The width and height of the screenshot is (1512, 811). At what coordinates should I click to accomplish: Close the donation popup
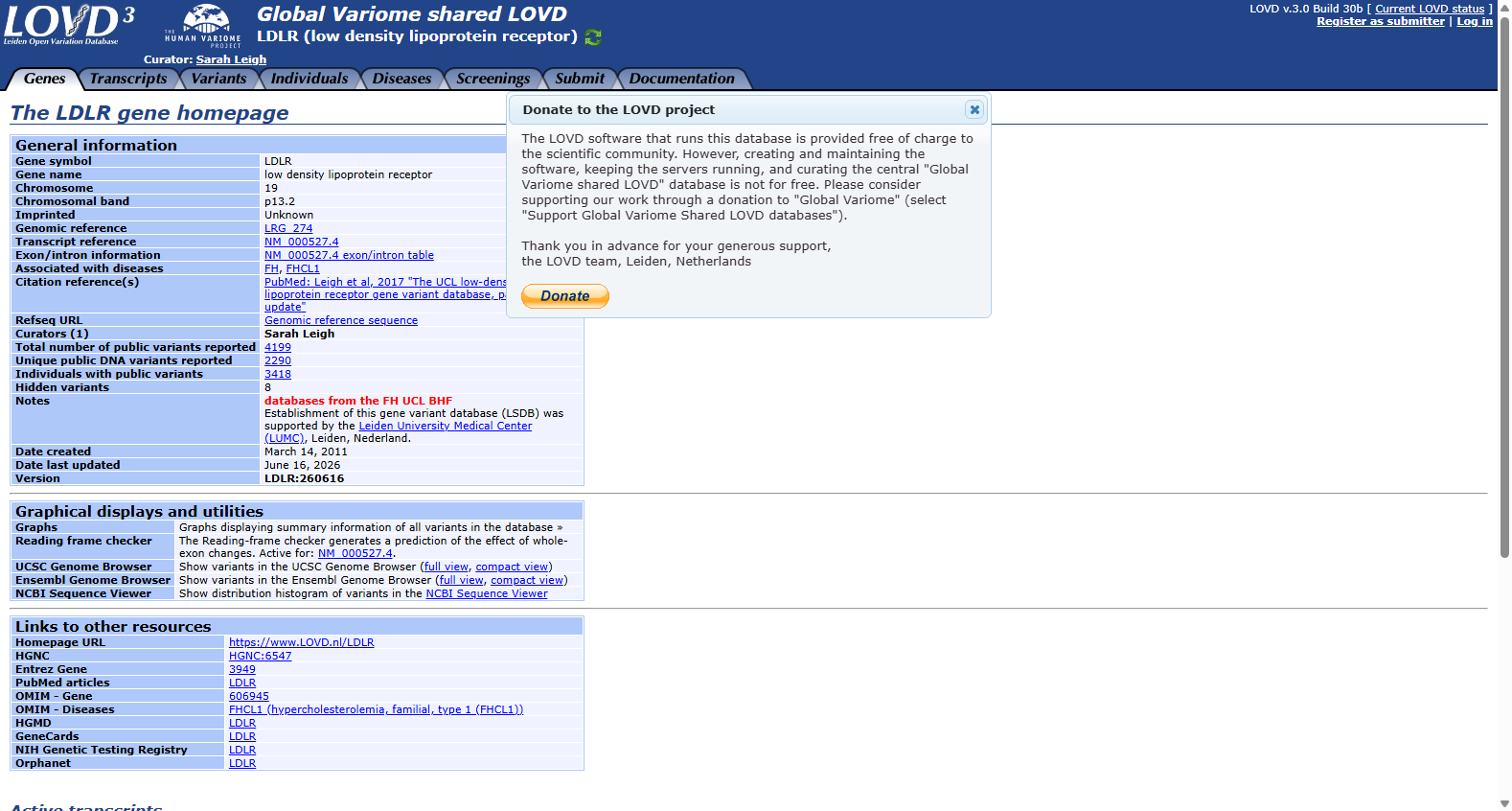click(x=974, y=109)
